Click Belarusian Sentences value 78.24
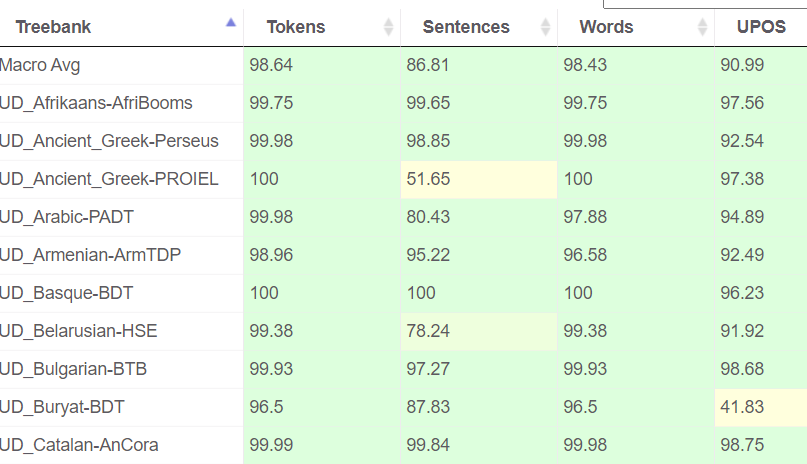Image resolution: width=807 pixels, height=464 pixels. pos(428,331)
